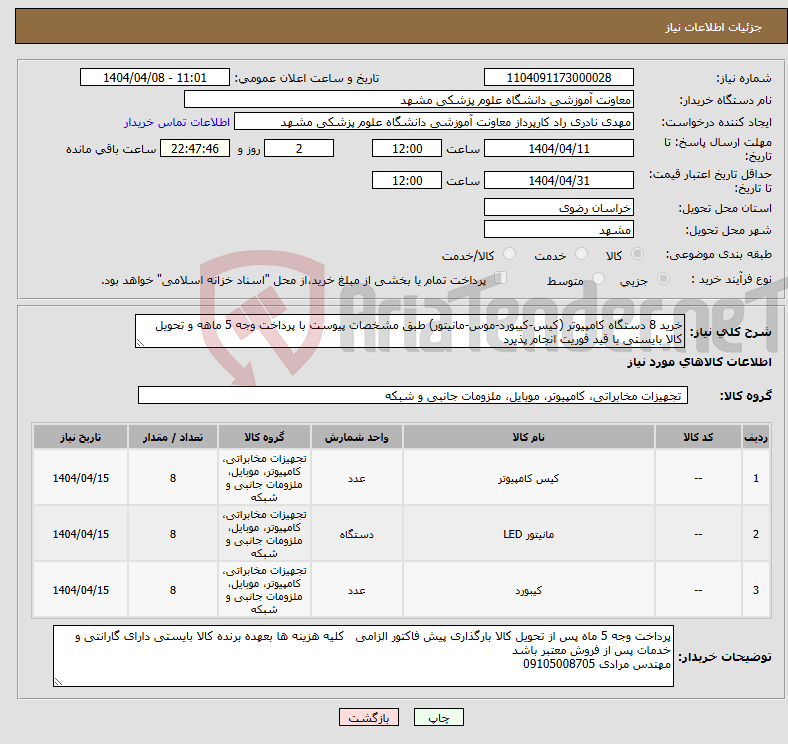Viewport: 788px width, 744px height.
Task: Click the ردیف column header
Action: click(755, 437)
